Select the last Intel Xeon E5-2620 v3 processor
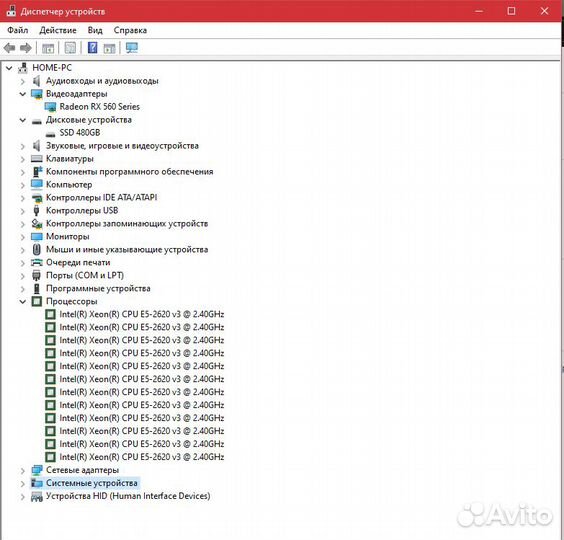 142,457
